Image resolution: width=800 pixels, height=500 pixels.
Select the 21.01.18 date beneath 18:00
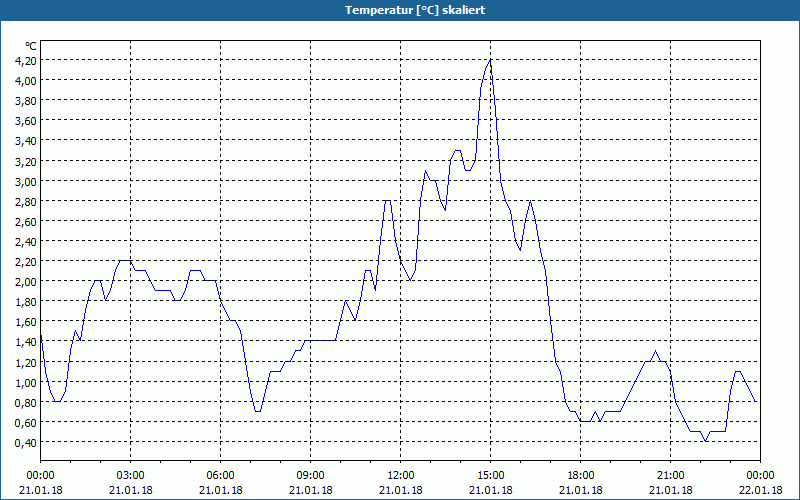(581, 490)
